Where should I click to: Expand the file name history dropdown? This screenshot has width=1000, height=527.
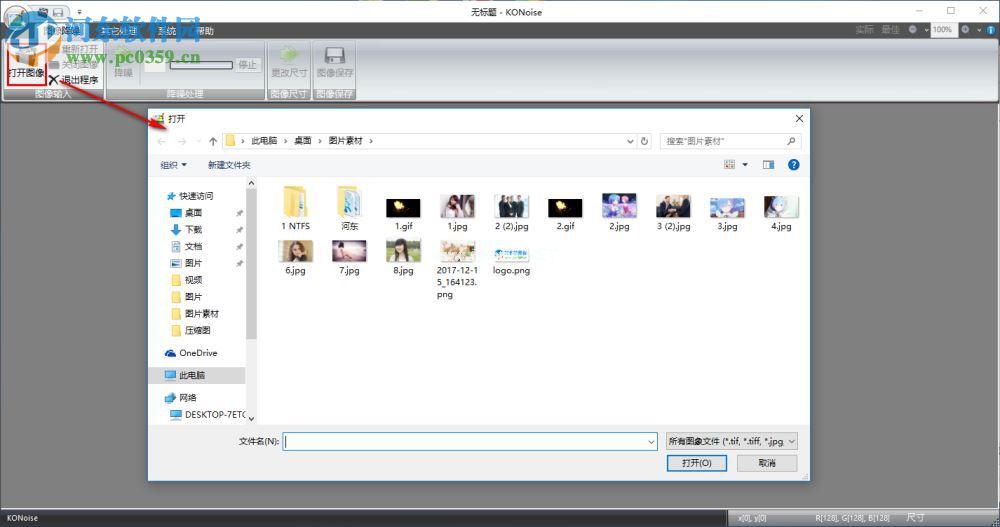[651, 440]
